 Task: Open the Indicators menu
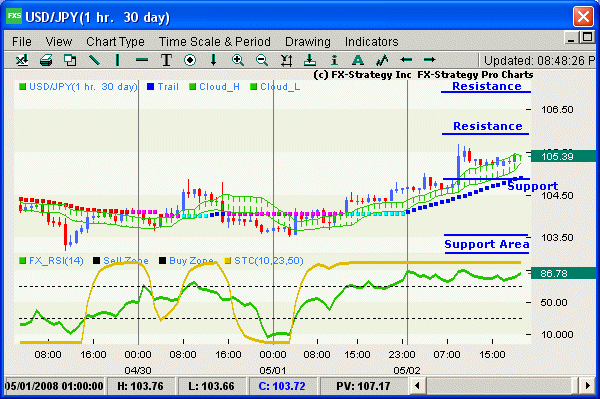(x=371, y=42)
